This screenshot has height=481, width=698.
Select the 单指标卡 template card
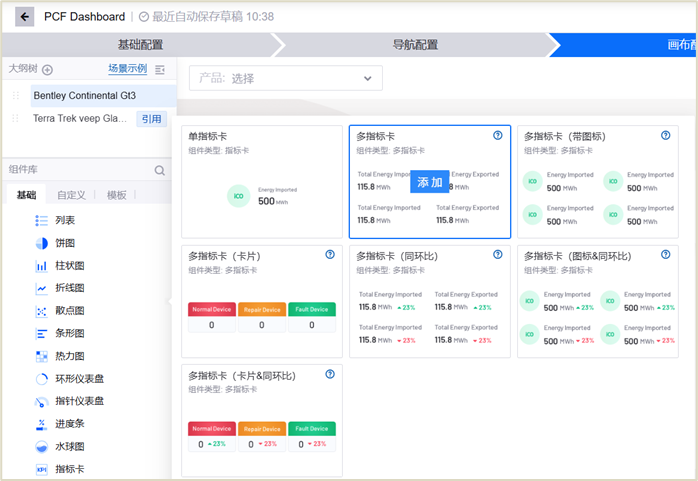(261, 182)
